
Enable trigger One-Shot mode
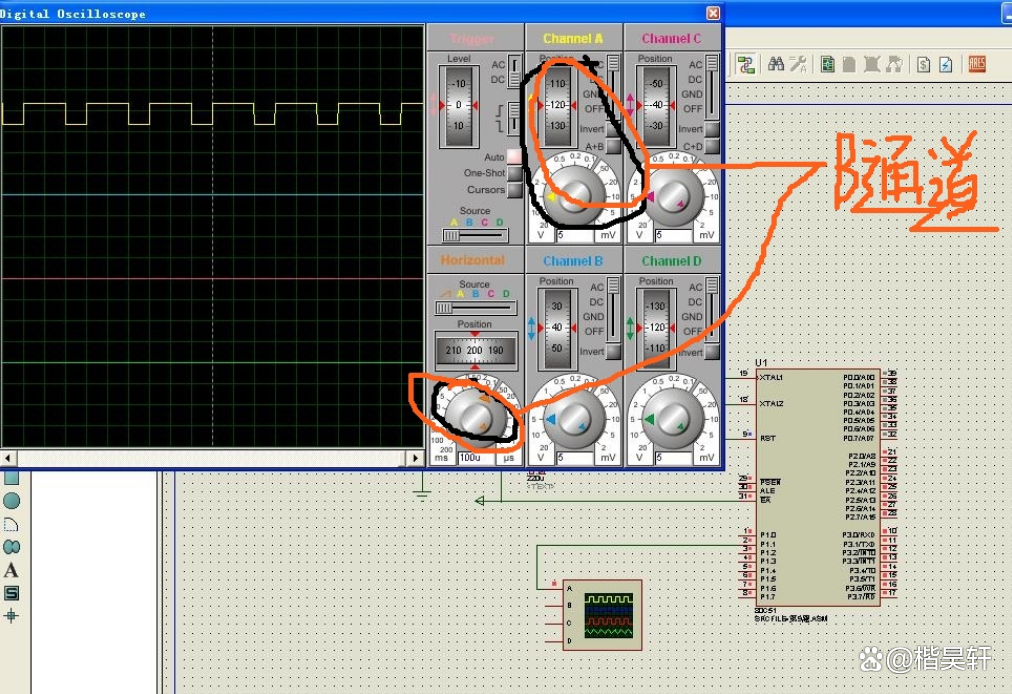[514, 173]
